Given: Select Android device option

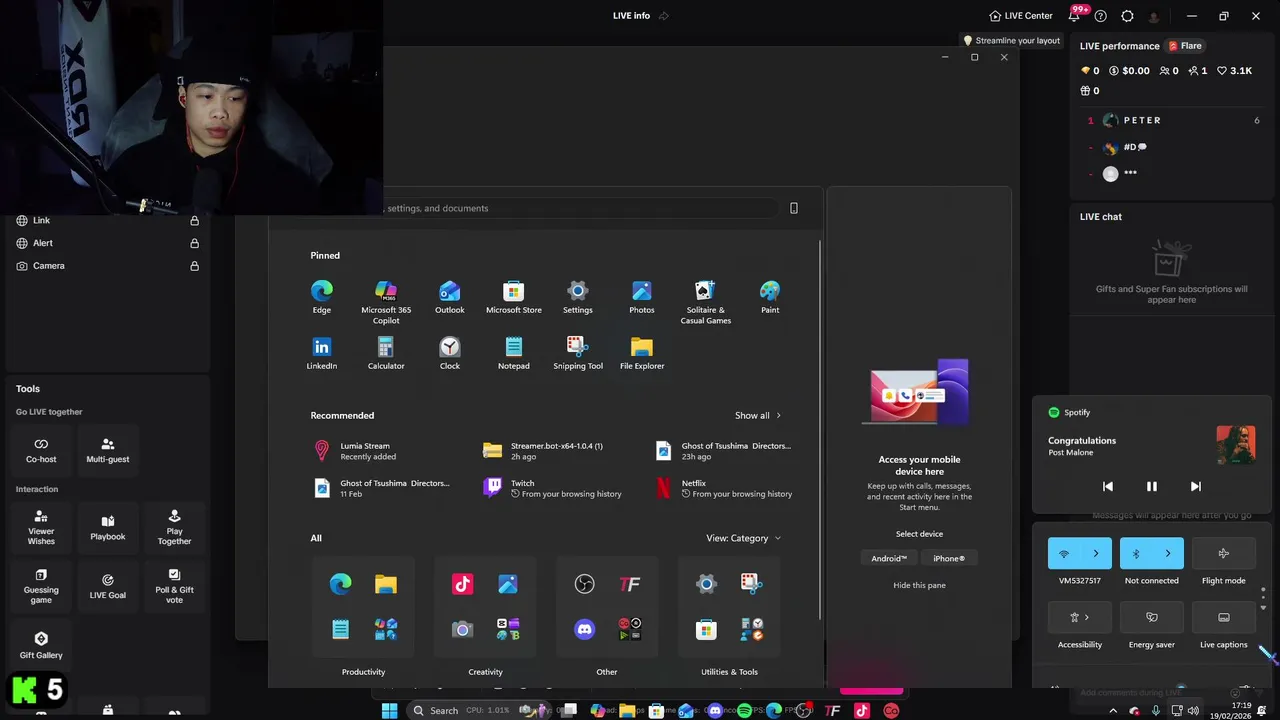Looking at the screenshot, I should (x=888, y=558).
